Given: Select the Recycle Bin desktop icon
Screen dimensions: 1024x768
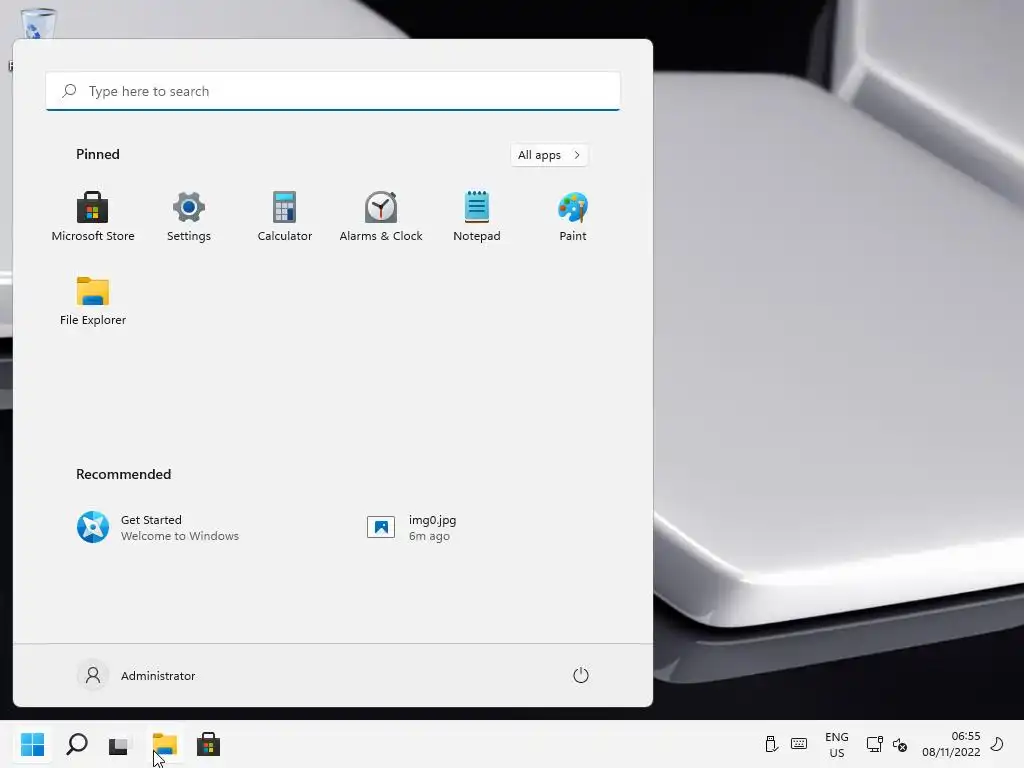Looking at the screenshot, I should (38, 24).
